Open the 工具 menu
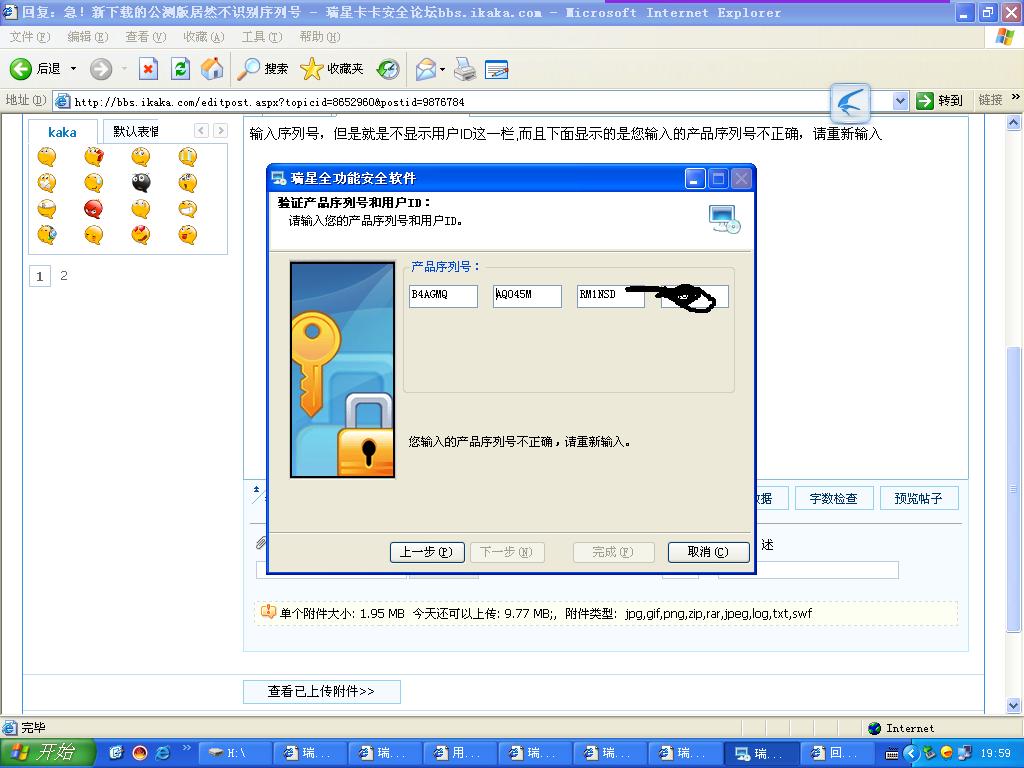This screenshot has width=1024, height=768. click(262, 37)
